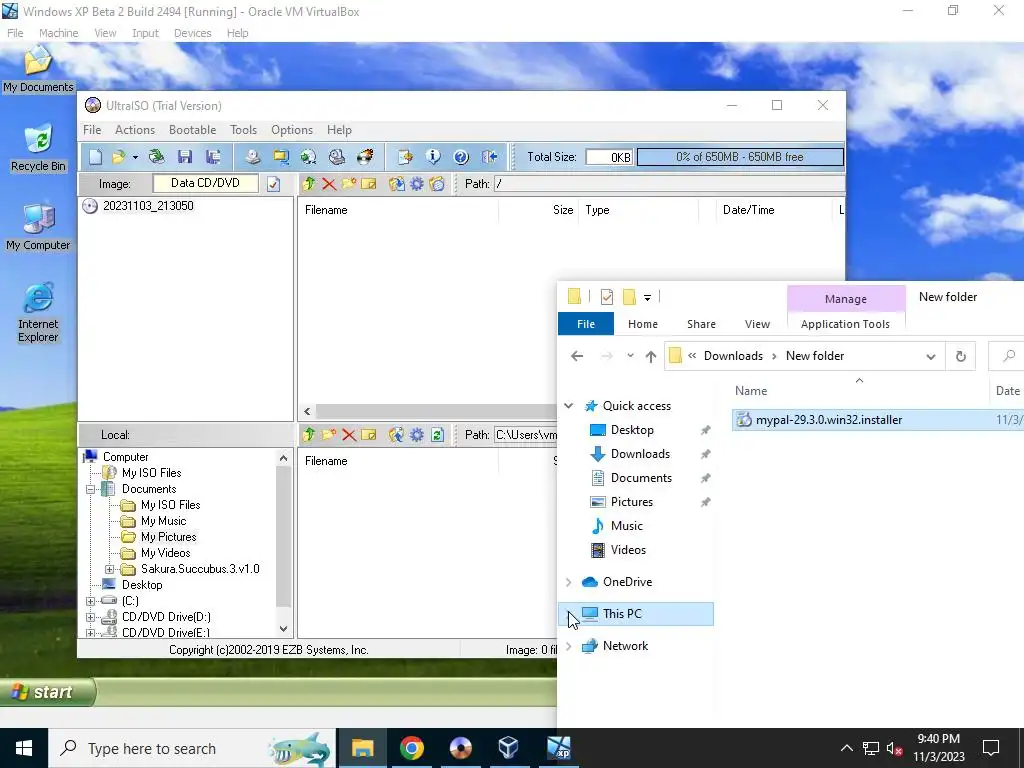
Task: Click the 0% of 650MB capacity bar
Action: click(x=740, y=157)
